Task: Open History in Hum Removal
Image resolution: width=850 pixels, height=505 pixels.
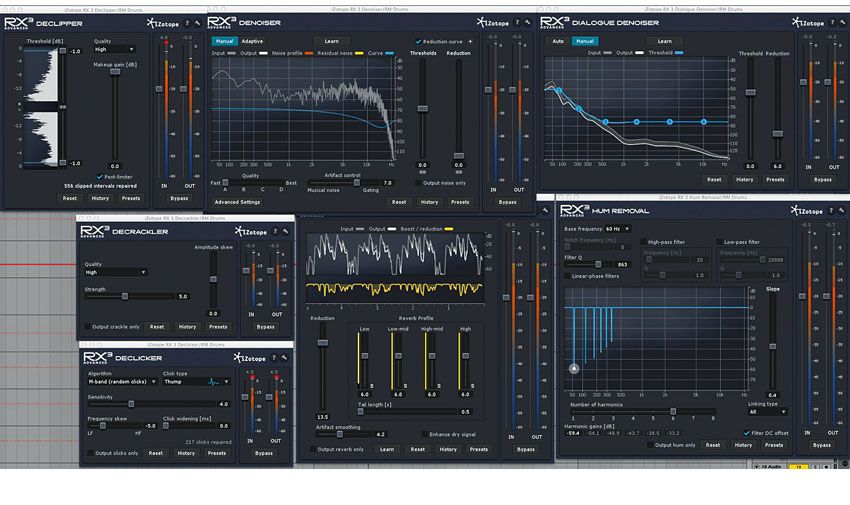Action: [743, 445]
